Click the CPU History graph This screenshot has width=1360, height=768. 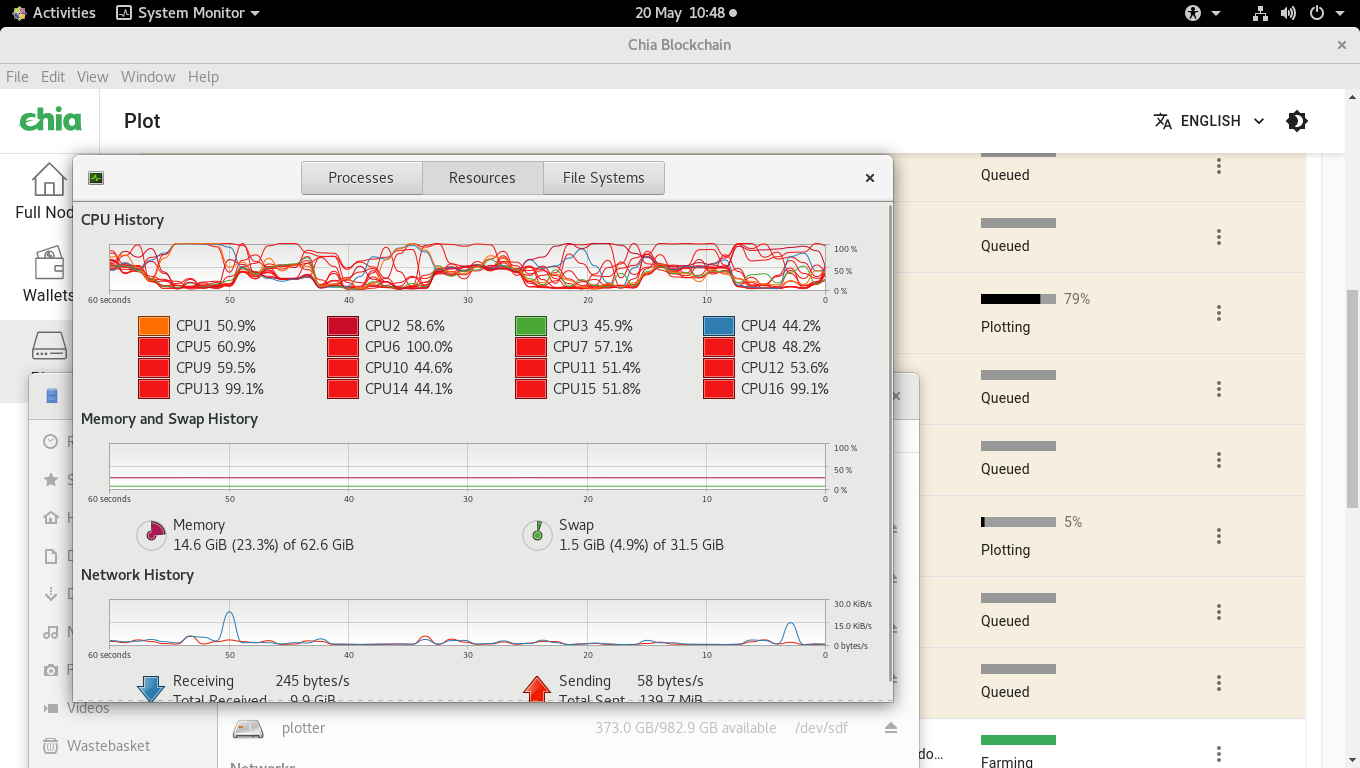467,267
